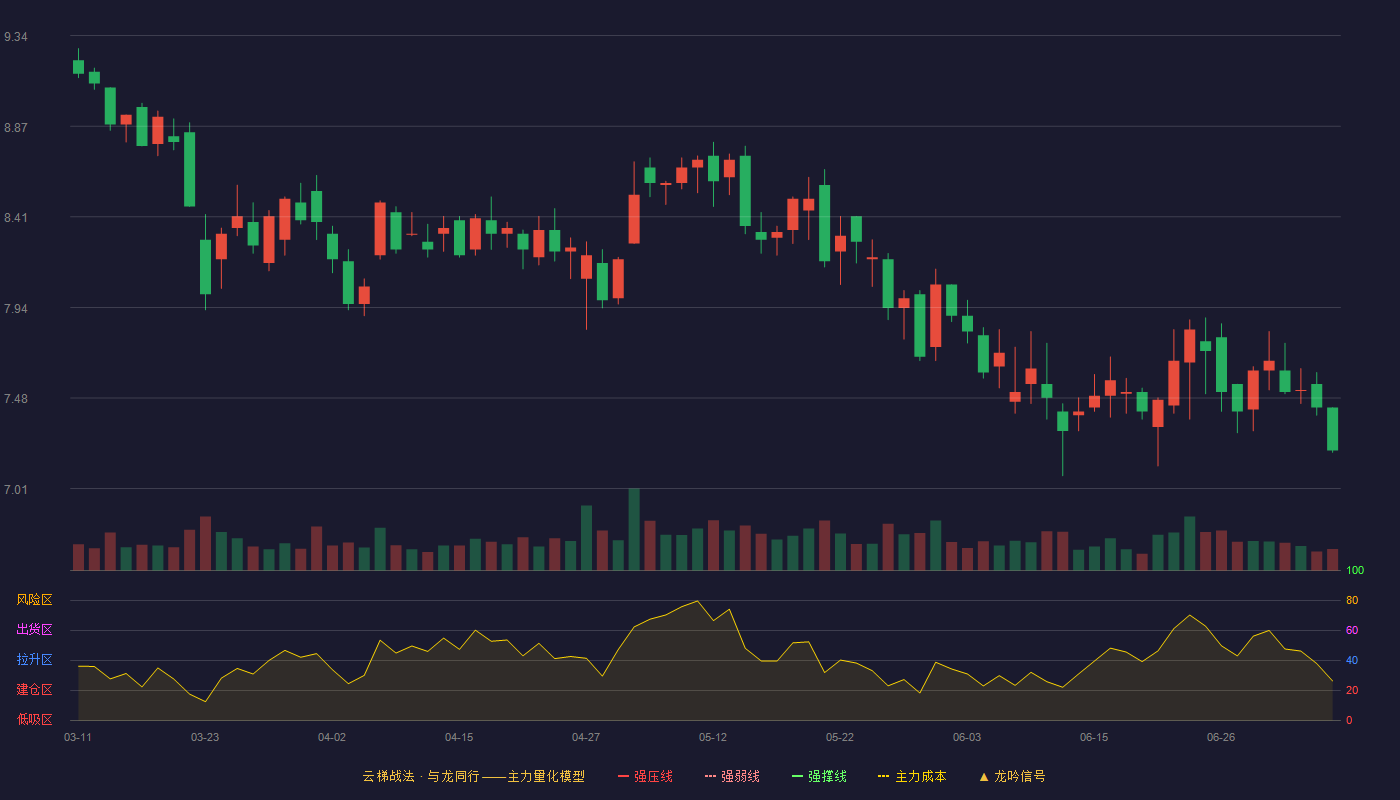
Task: Select the 拉升区 zone label
Action: click(34, 660)
